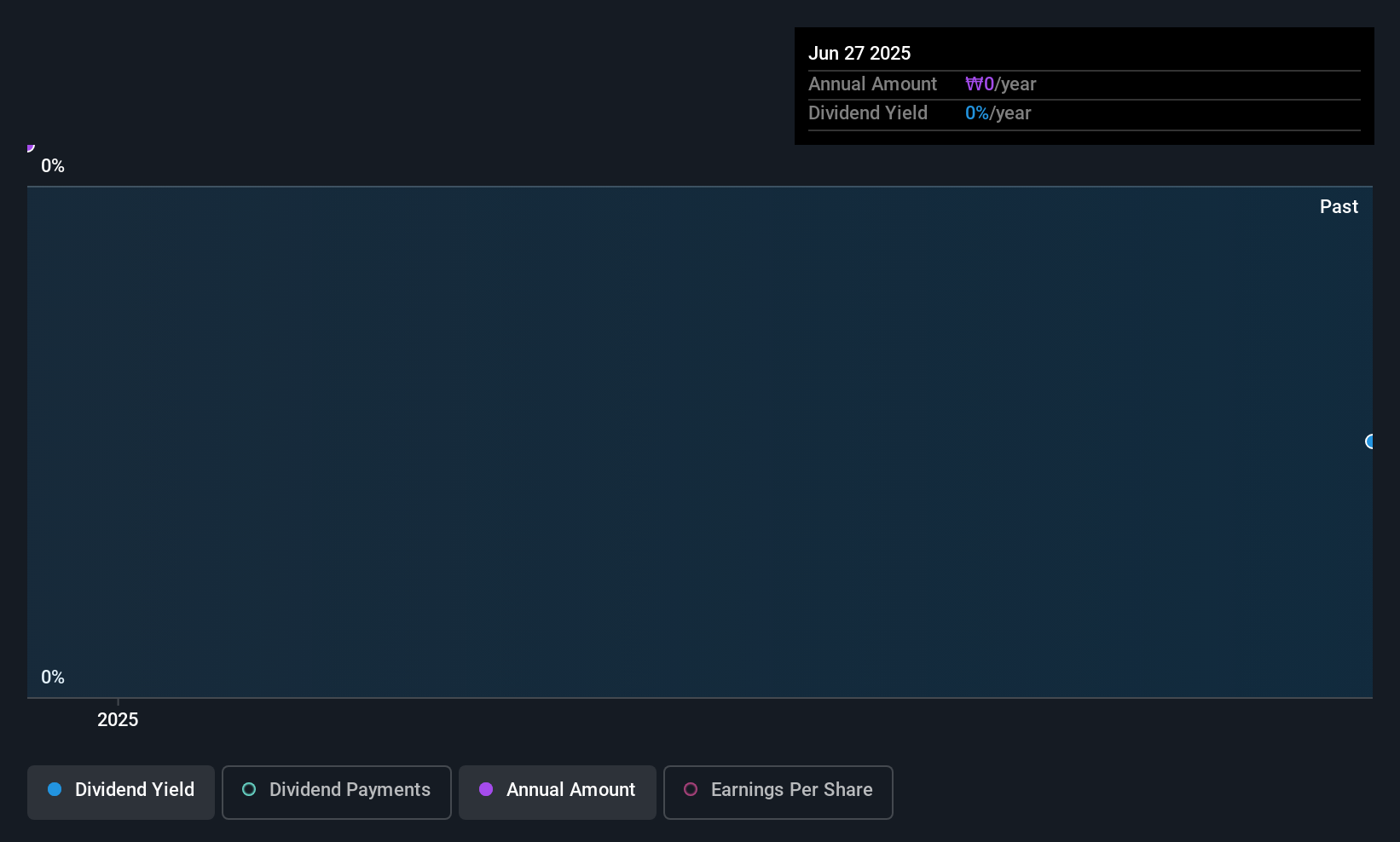
Task: Toggle the Dividend Yield series
Action: pos(121,792)
